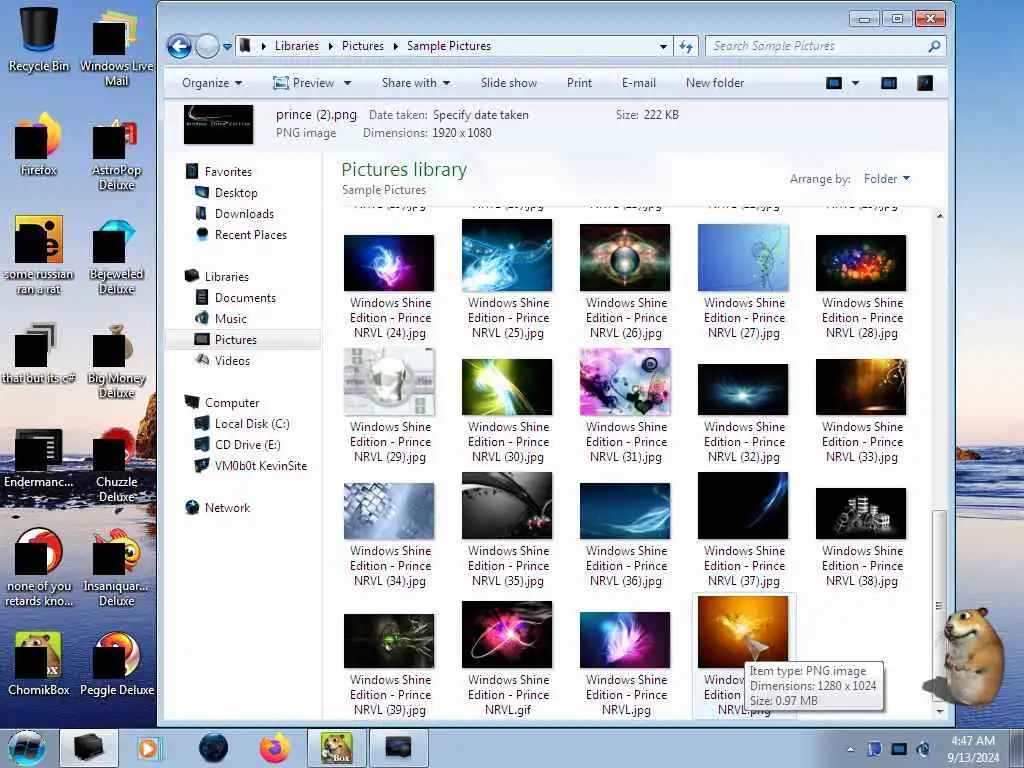This screenshot has height=768, width=1024.
Task: Open Big Money Deluxe desktop icon
Action: pos(116,361)
